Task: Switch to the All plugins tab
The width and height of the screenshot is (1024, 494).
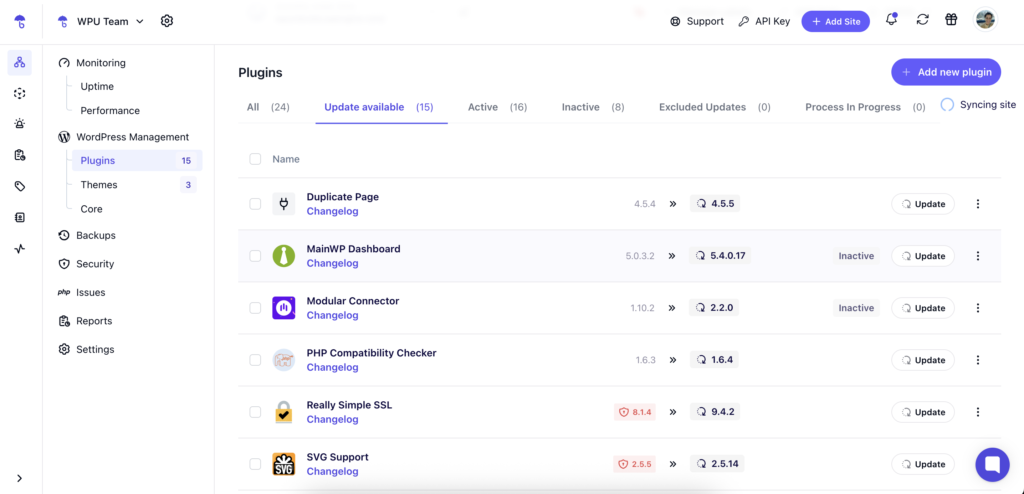Action: coord(268,107)
